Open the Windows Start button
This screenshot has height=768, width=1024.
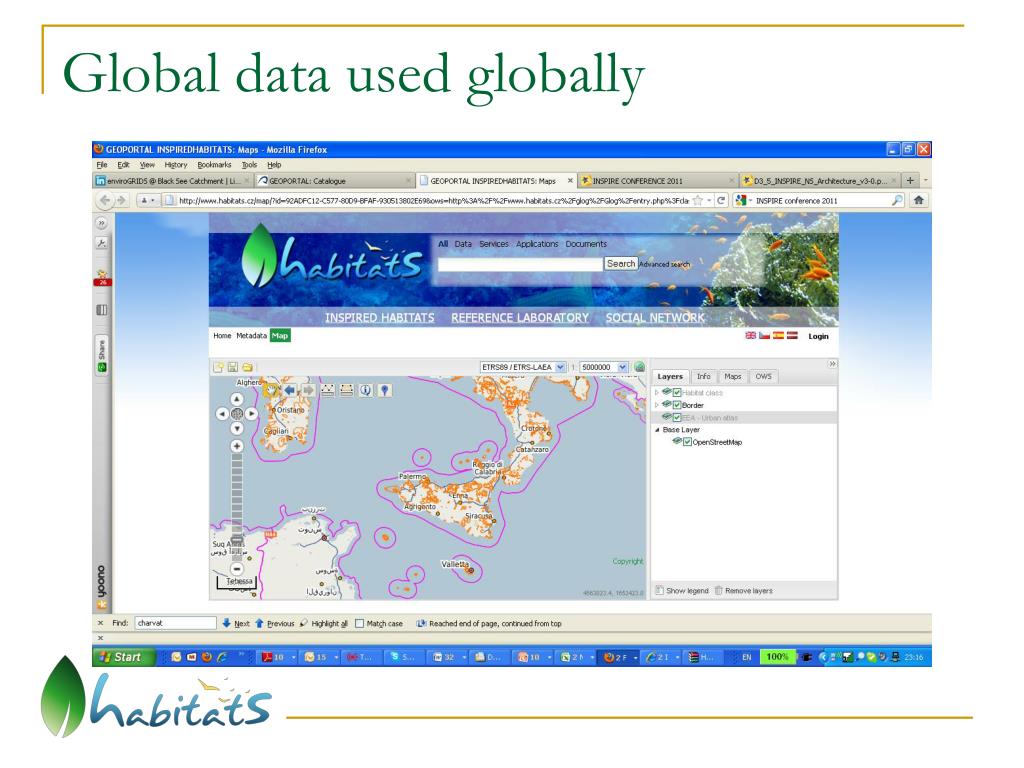point(123,657)
